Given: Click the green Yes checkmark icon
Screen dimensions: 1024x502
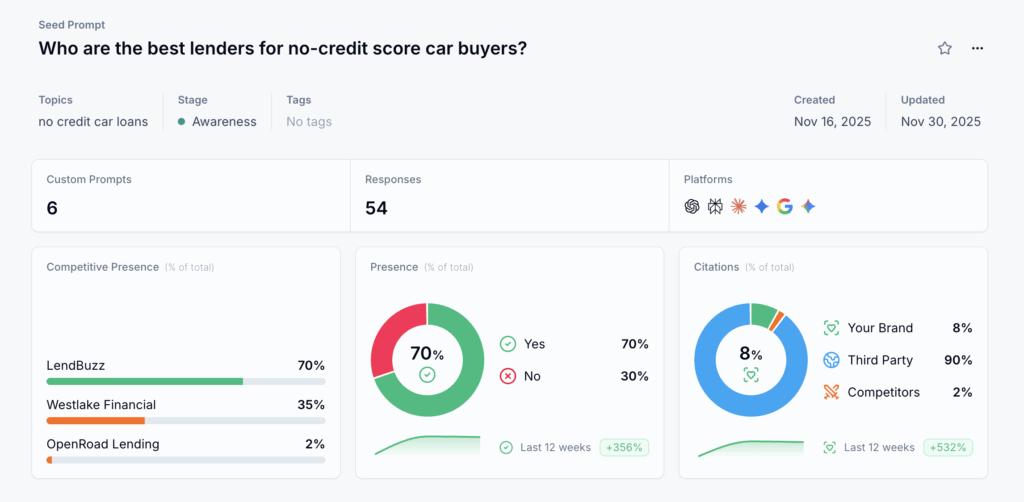Looking at the screenshot, I should tap(508, 344).
